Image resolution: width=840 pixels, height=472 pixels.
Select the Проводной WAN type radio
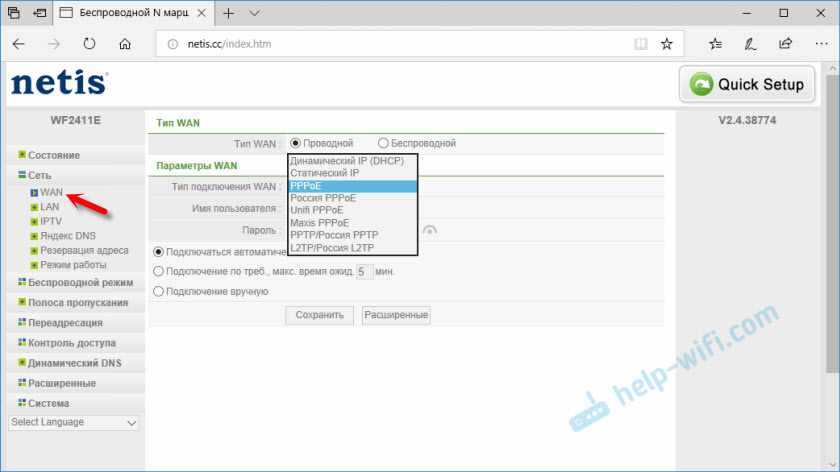tap(295, 144)
